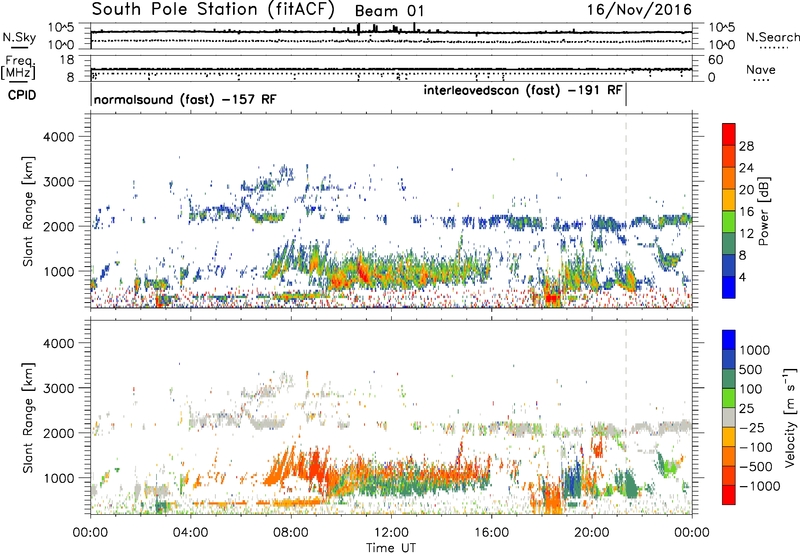800x554 pixels.
Task: Click the '28' label on Power color bar
Action: [746, 146]
